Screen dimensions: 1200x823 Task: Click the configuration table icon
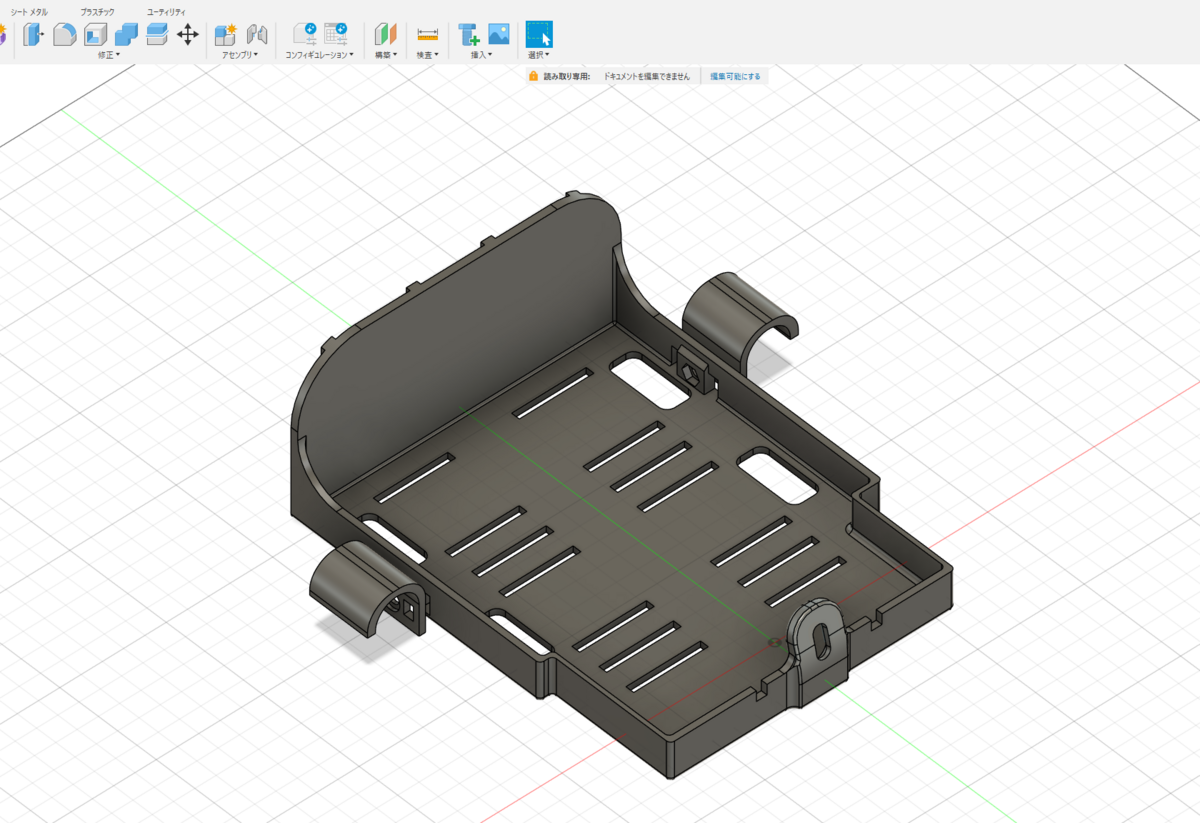pos(337,34)
